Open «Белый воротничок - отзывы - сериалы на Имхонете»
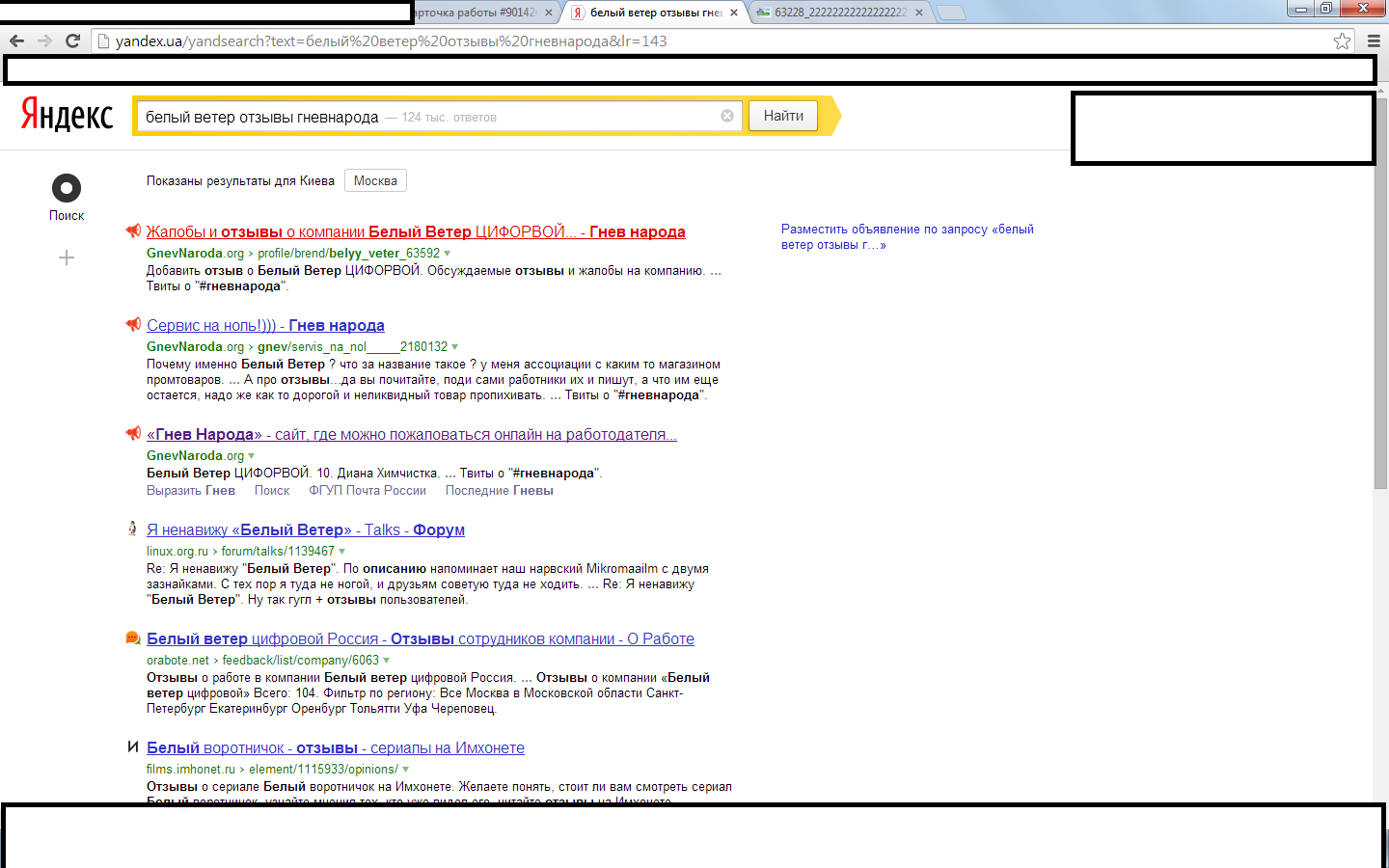 (336, 747)
